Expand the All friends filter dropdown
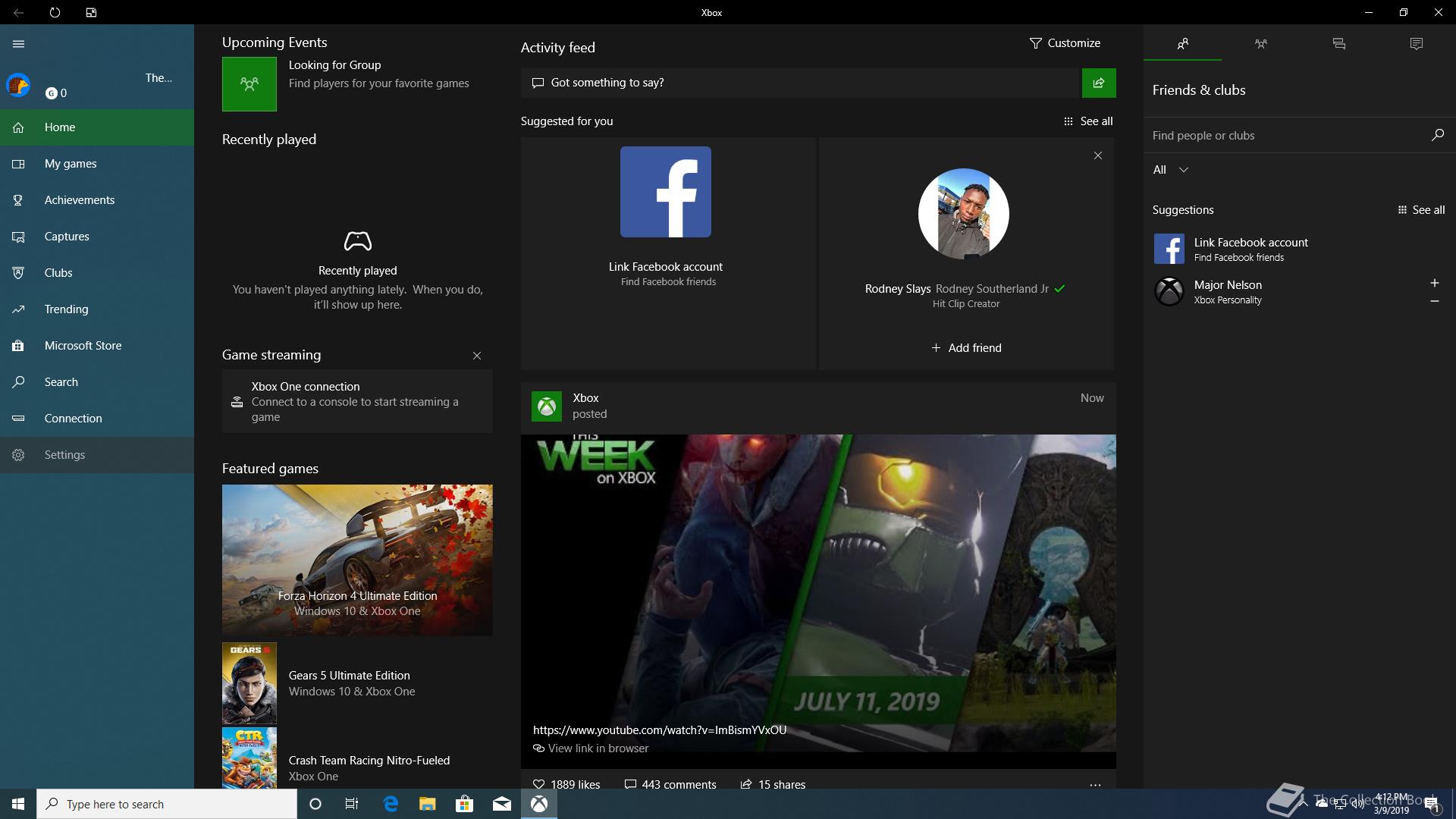Viewport: 1456px width, 819px height. coord(1171,170)
